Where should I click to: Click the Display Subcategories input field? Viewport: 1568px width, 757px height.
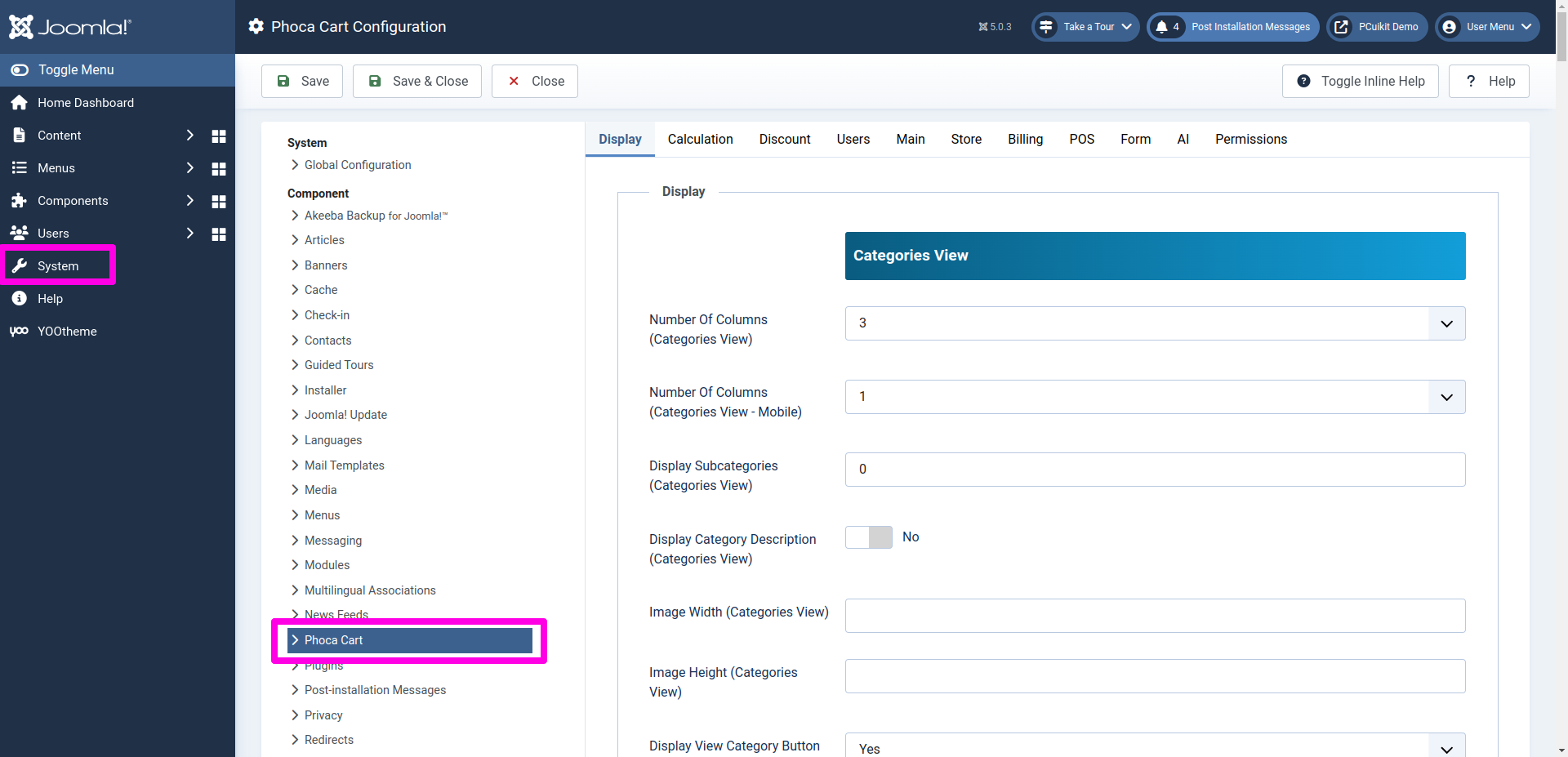[1155, 470]
